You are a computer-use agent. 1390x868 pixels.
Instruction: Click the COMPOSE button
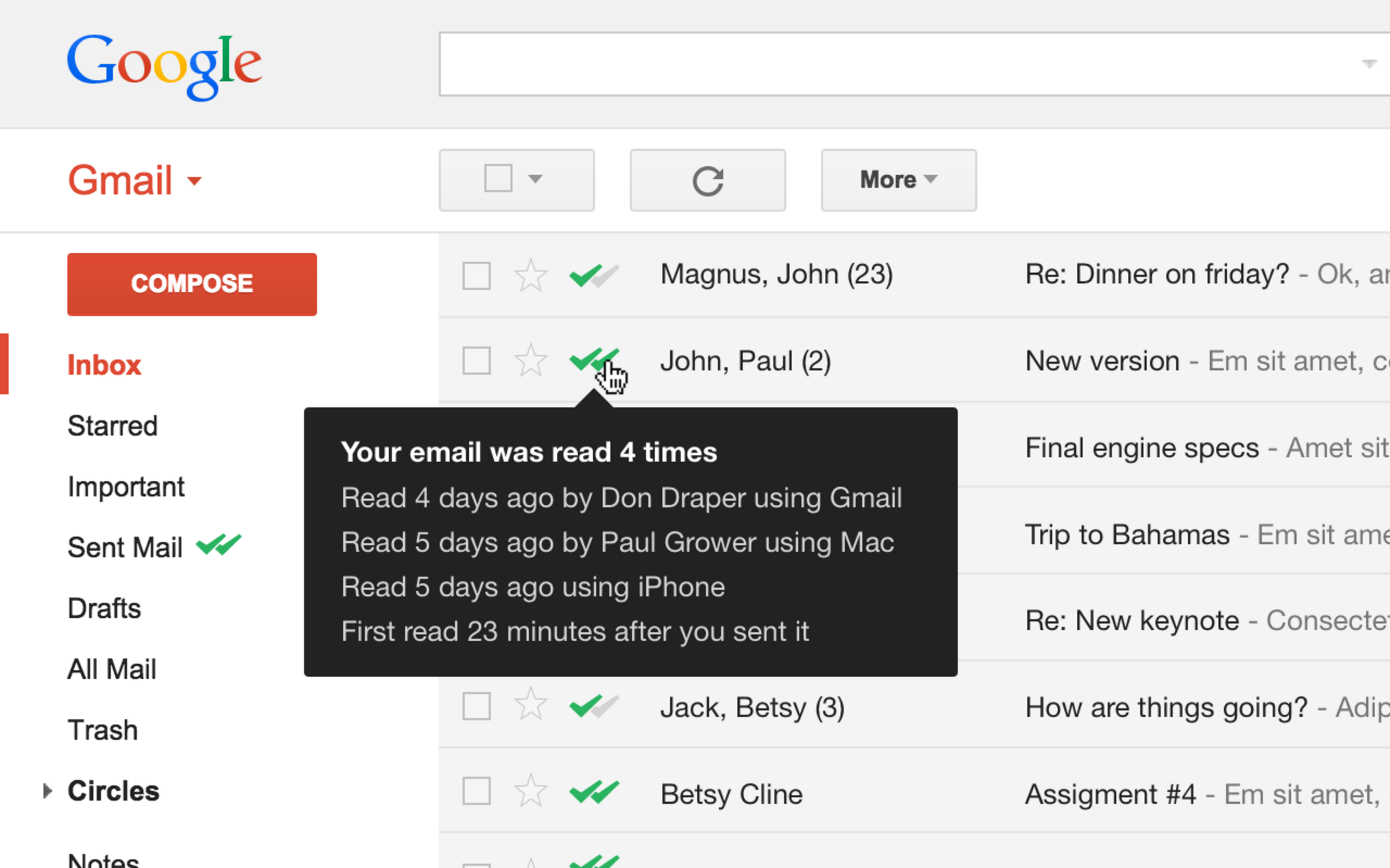[192, 284]
